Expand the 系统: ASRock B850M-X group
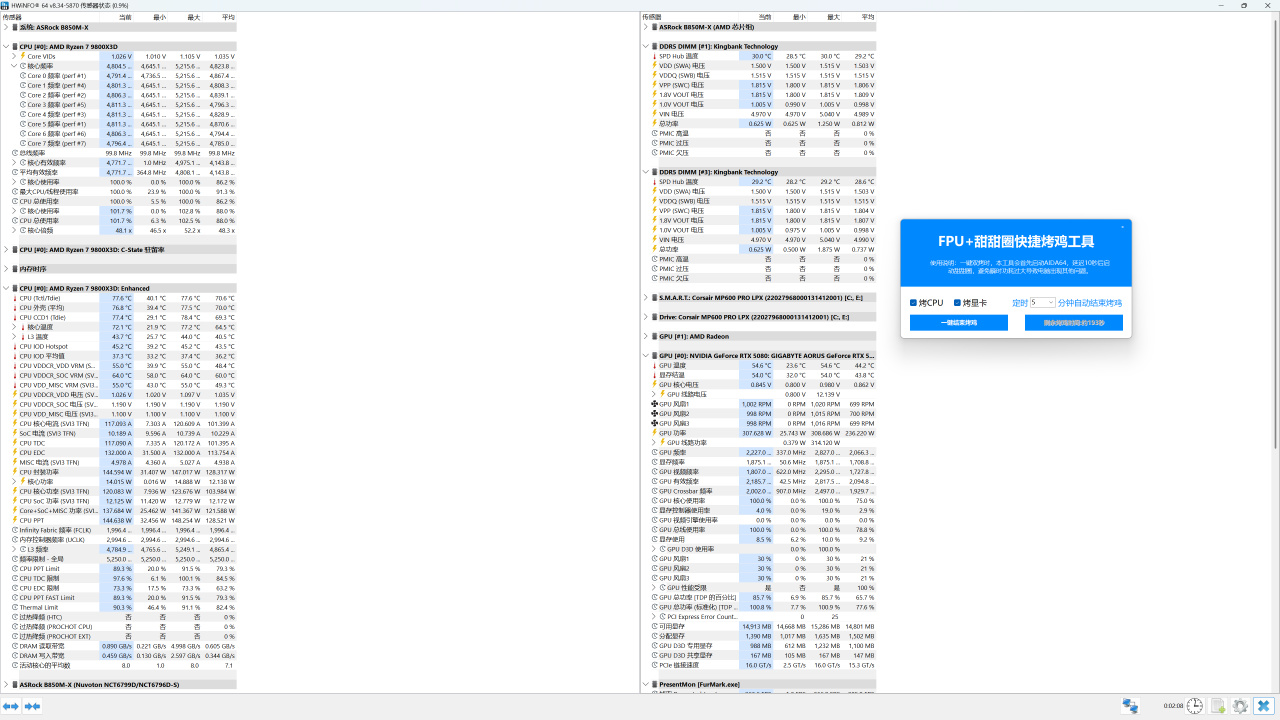 click(x=6, y=27)
